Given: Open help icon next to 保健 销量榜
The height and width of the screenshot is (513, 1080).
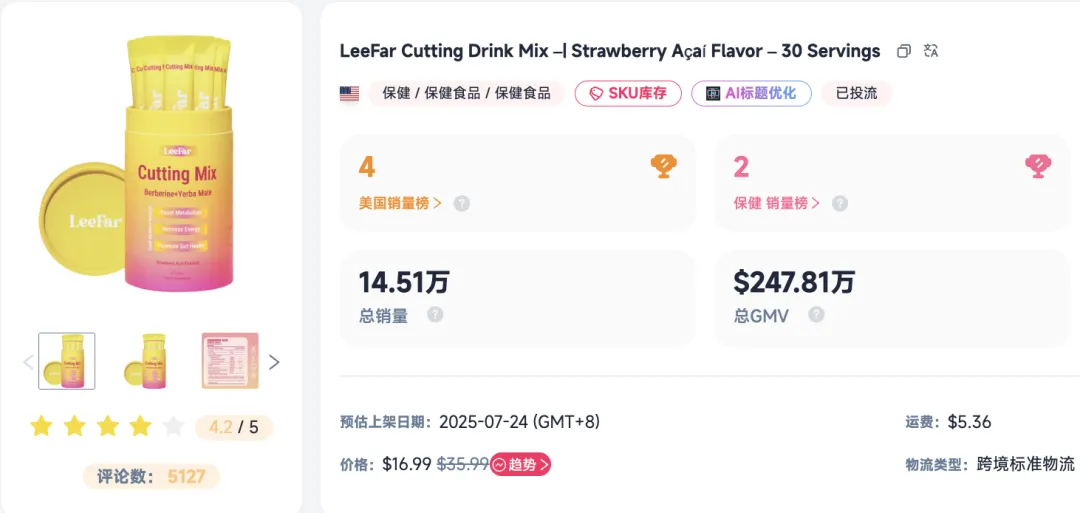Looking at the screenshot, I should (x=840, y=203).
